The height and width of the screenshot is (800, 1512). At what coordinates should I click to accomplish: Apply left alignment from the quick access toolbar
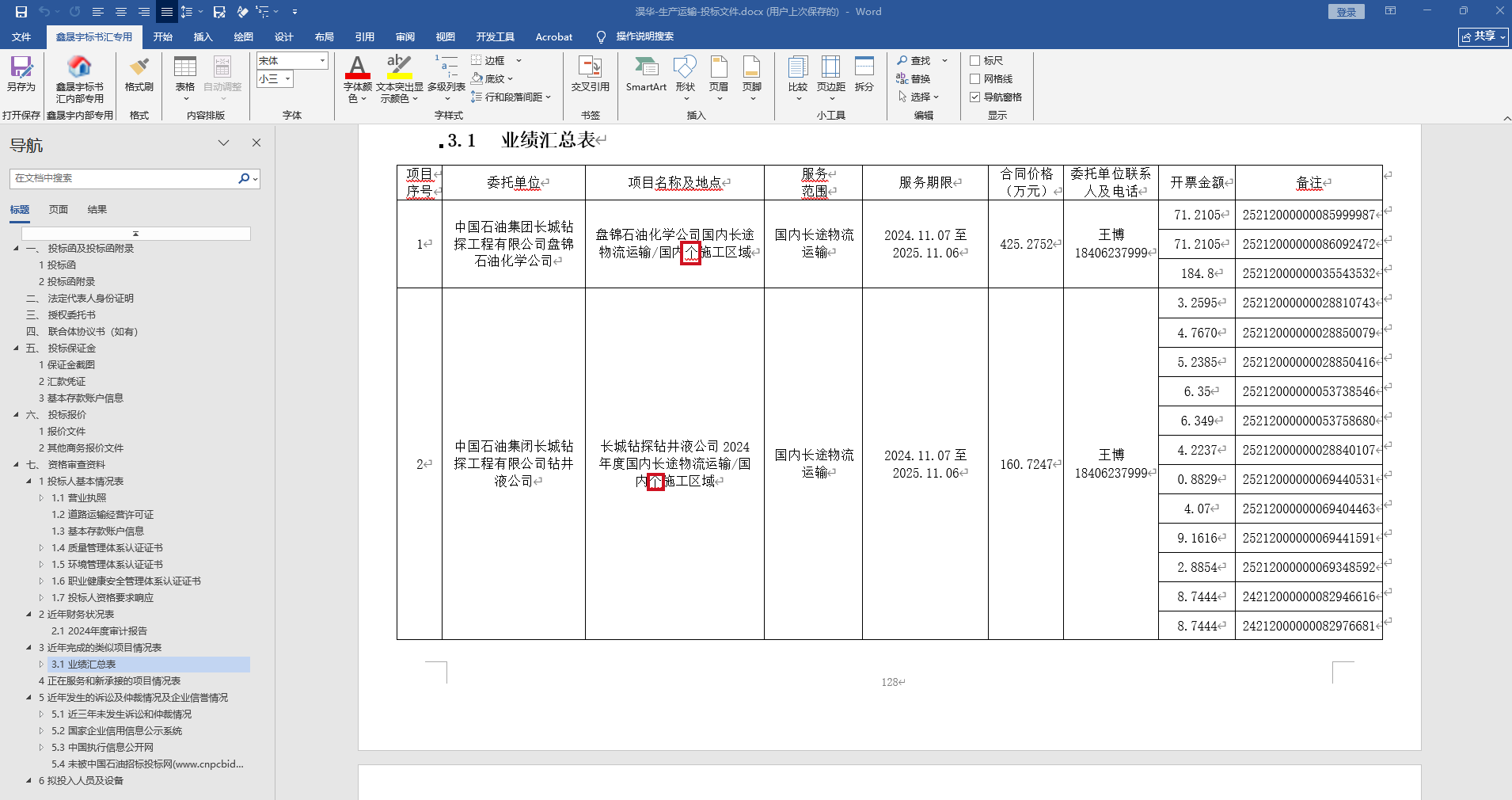click(98, 12)
